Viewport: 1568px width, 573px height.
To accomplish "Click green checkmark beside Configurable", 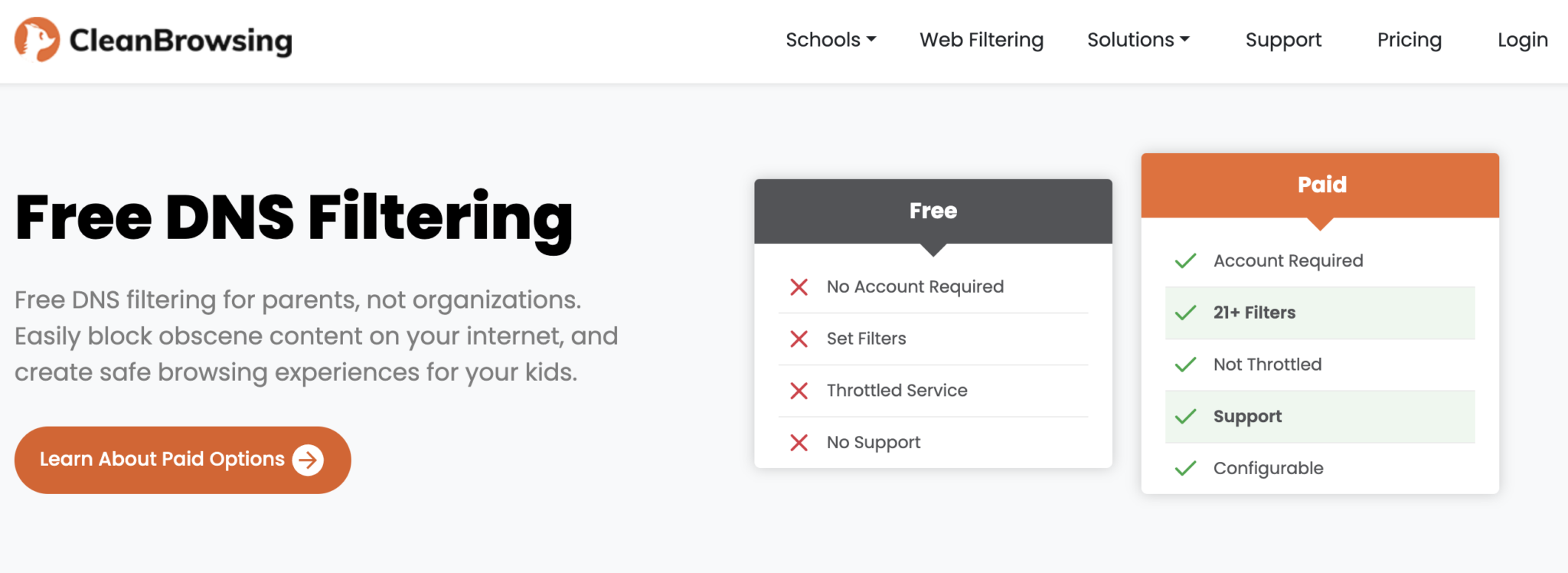I will click(1185, 468).
